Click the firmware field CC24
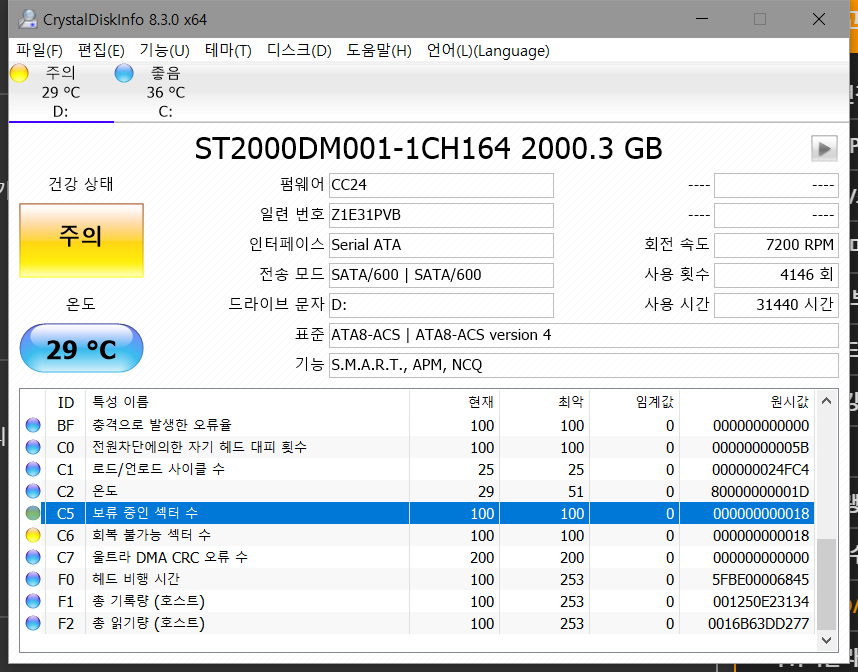 tap(441, 185)
